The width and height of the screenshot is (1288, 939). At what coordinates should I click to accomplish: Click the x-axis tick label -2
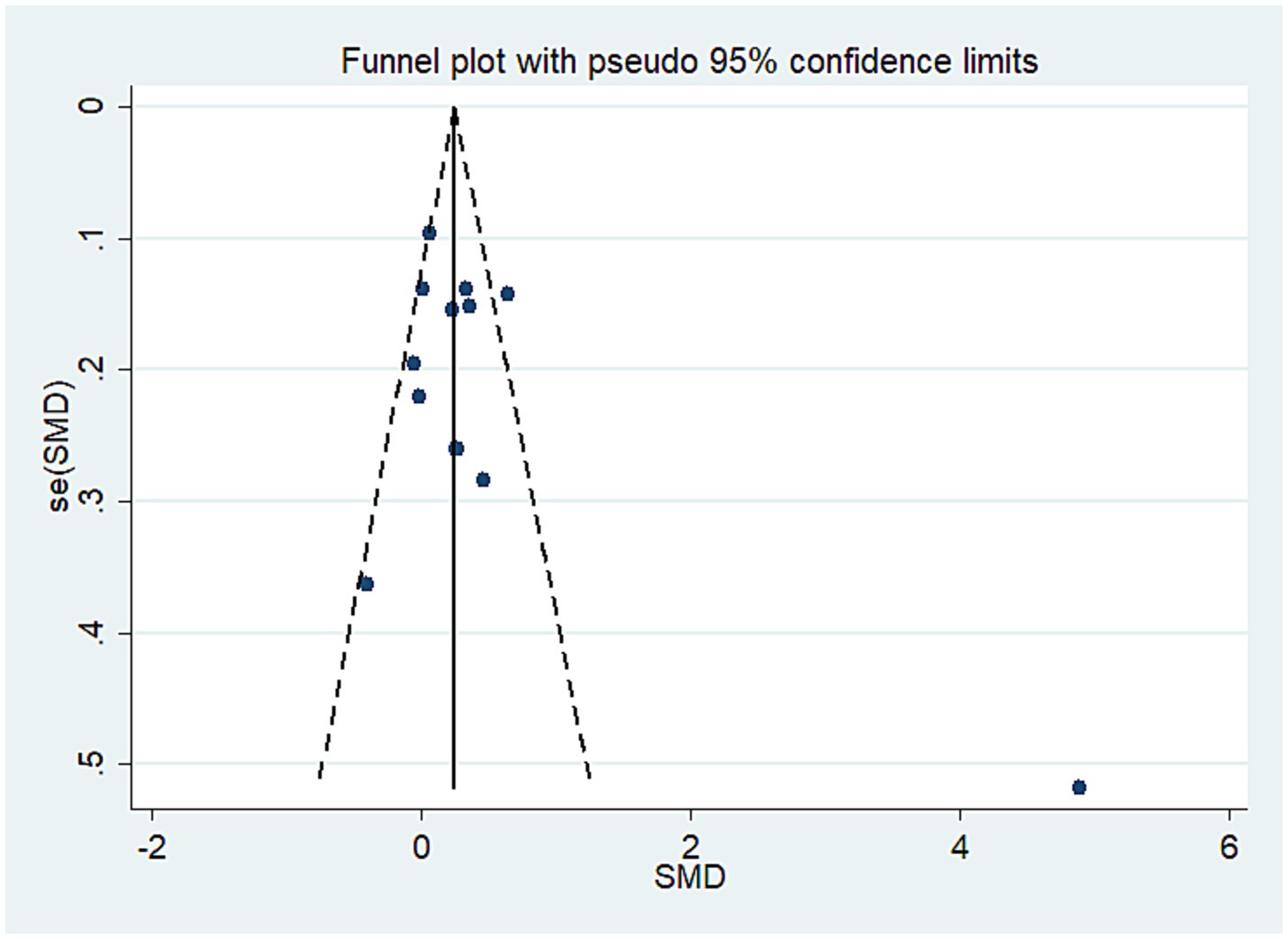click(x=150, y=848)
